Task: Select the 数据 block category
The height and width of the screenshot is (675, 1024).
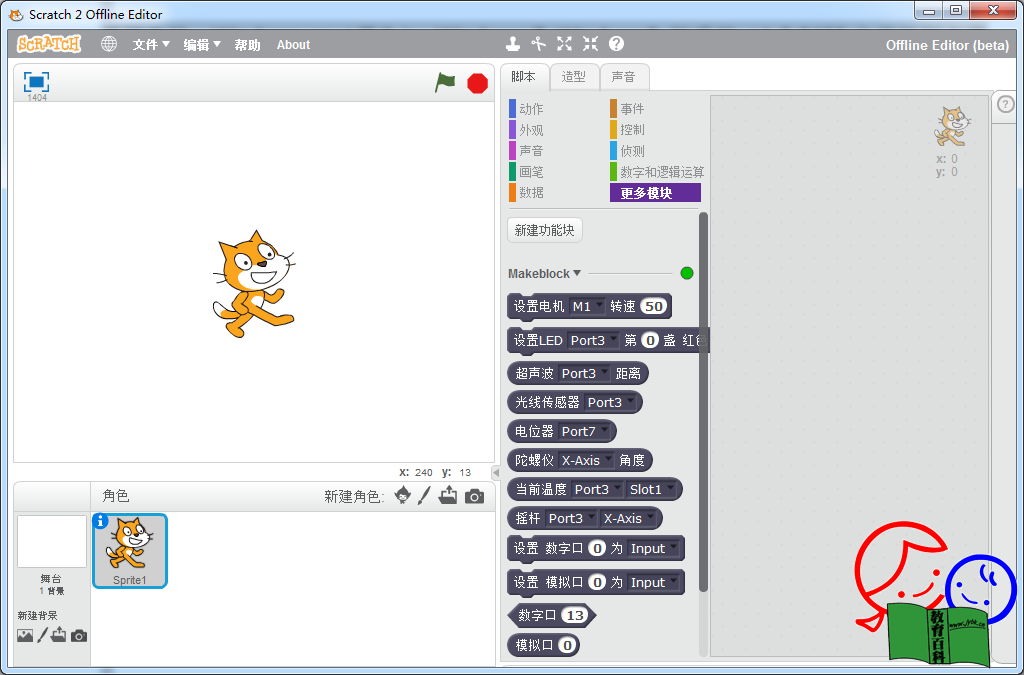Action: pos(526,193)
